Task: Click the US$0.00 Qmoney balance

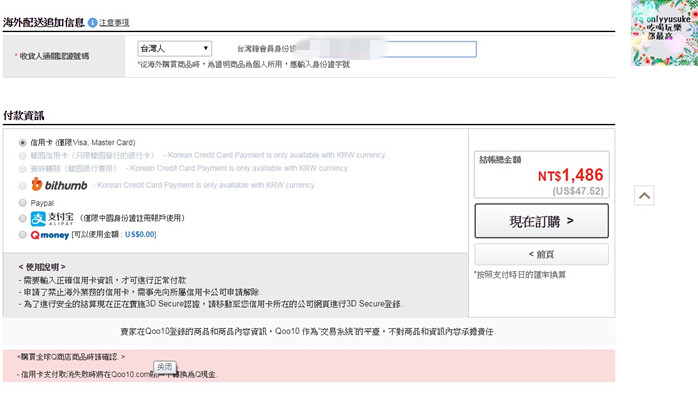Action: pos(140,234)
